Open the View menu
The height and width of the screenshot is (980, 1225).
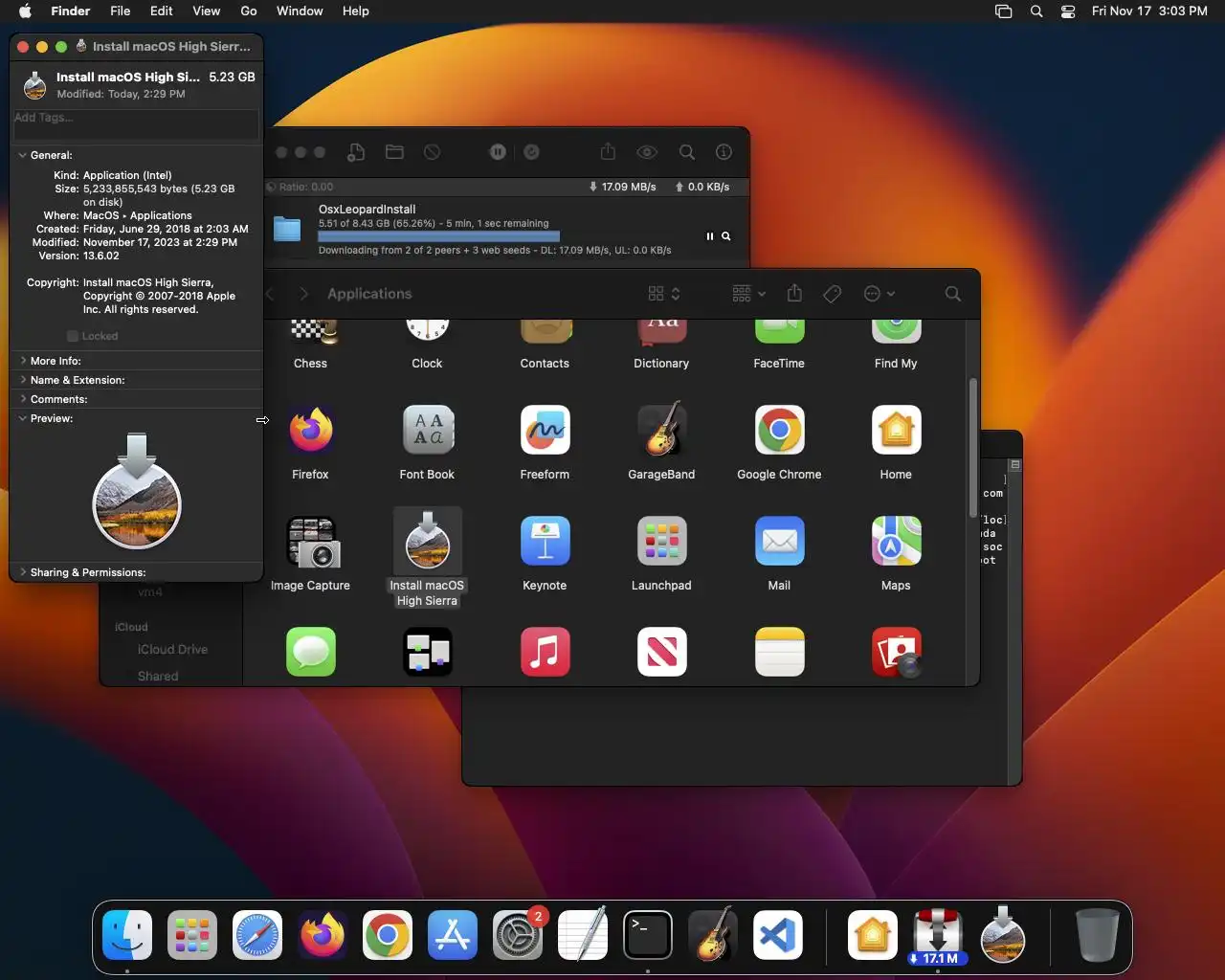coord(206,11)
